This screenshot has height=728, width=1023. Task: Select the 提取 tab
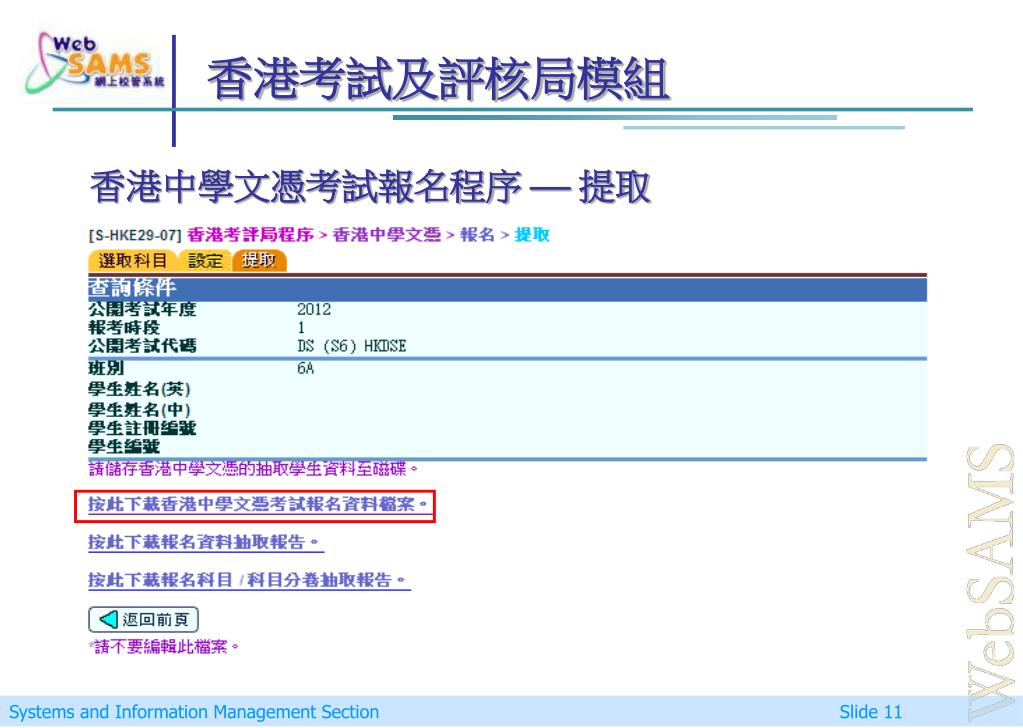click(x=259, y=260)
